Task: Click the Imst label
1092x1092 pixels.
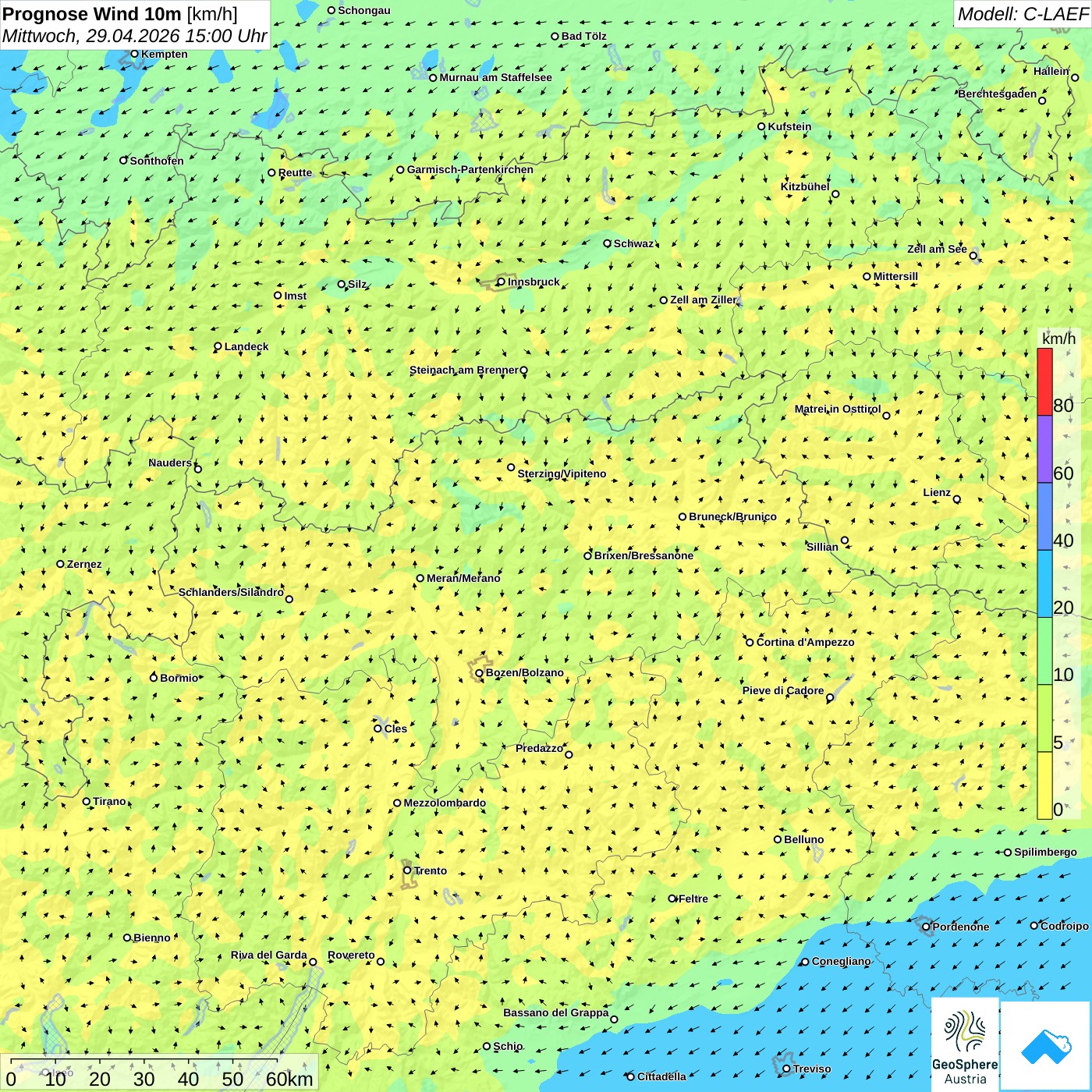Action: click(295, 296)
